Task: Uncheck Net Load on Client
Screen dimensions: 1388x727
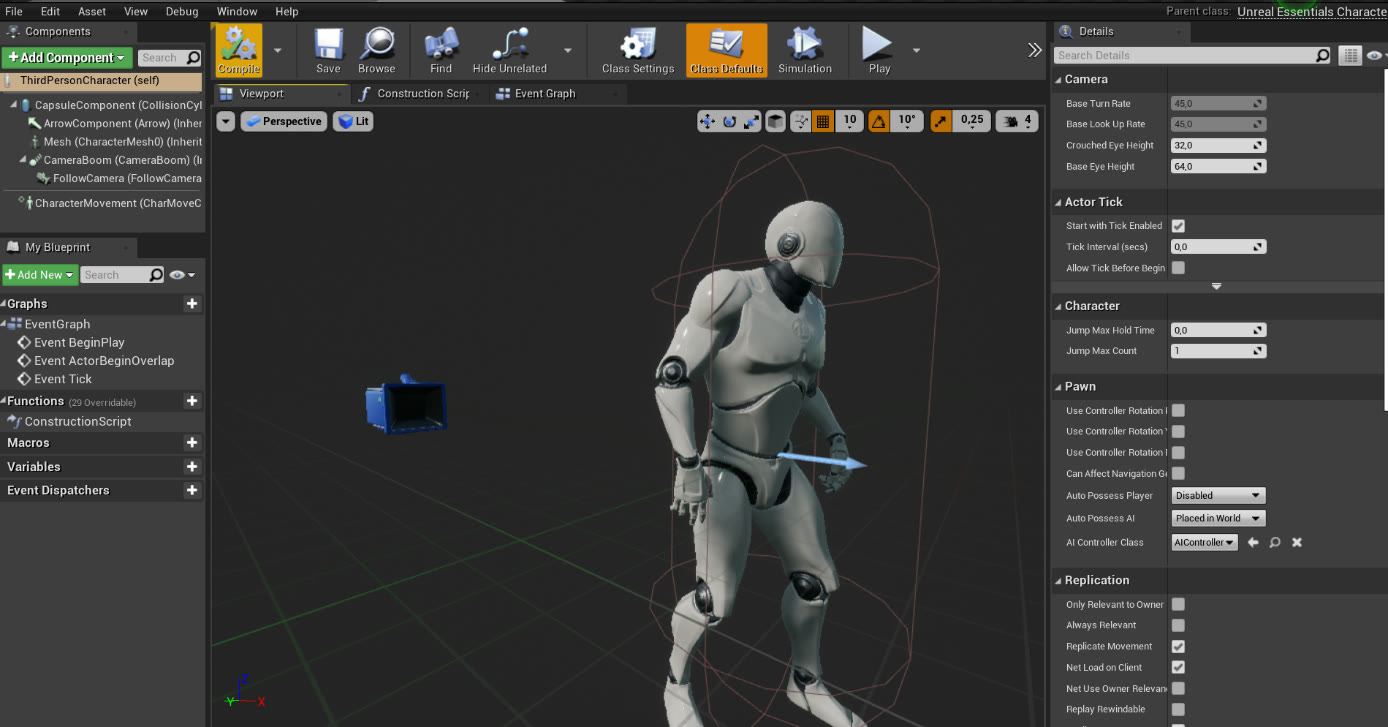Action: click(x=1178, y=667)
